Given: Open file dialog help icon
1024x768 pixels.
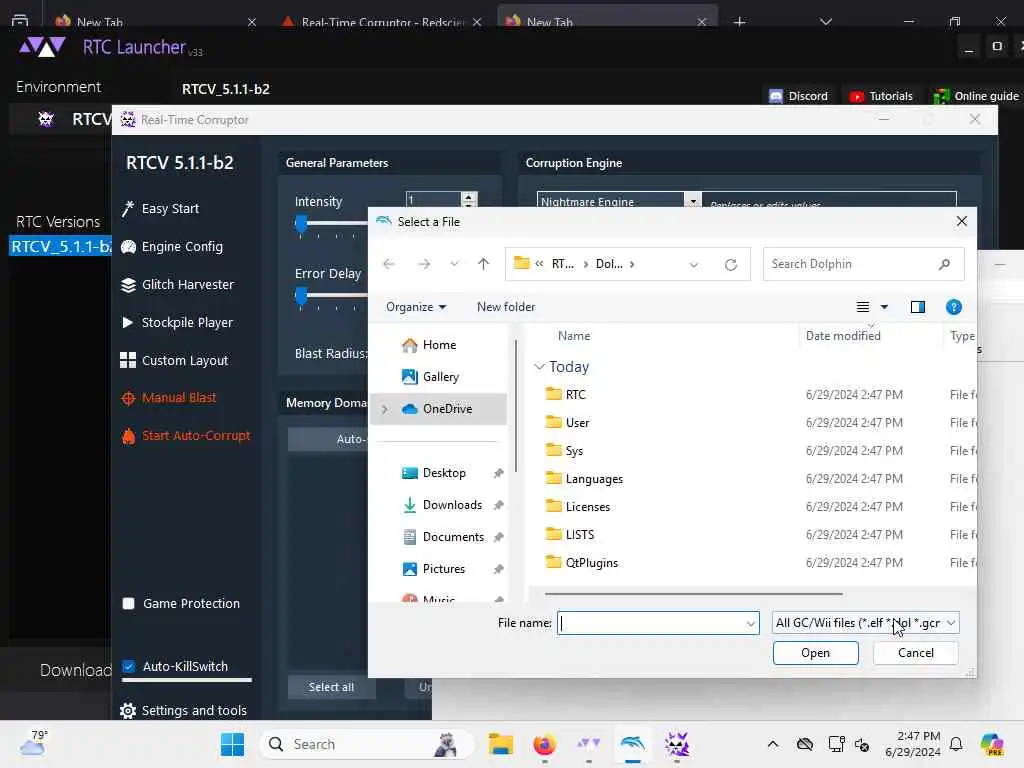Looking at the screenshot, I should coord(953,307).
